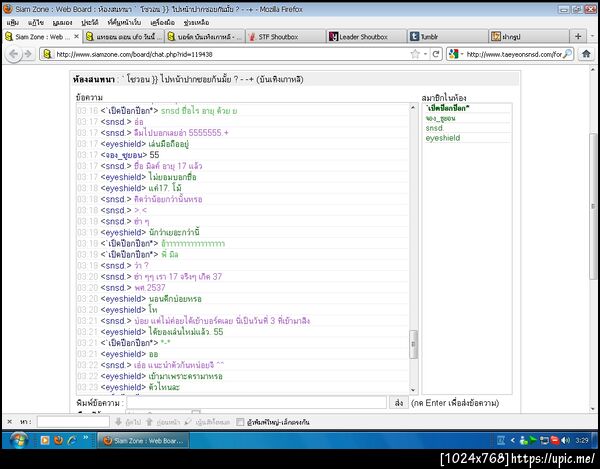Go back with the Back arrow button
This screenshot has width=600, height=469.
(13, 54)
